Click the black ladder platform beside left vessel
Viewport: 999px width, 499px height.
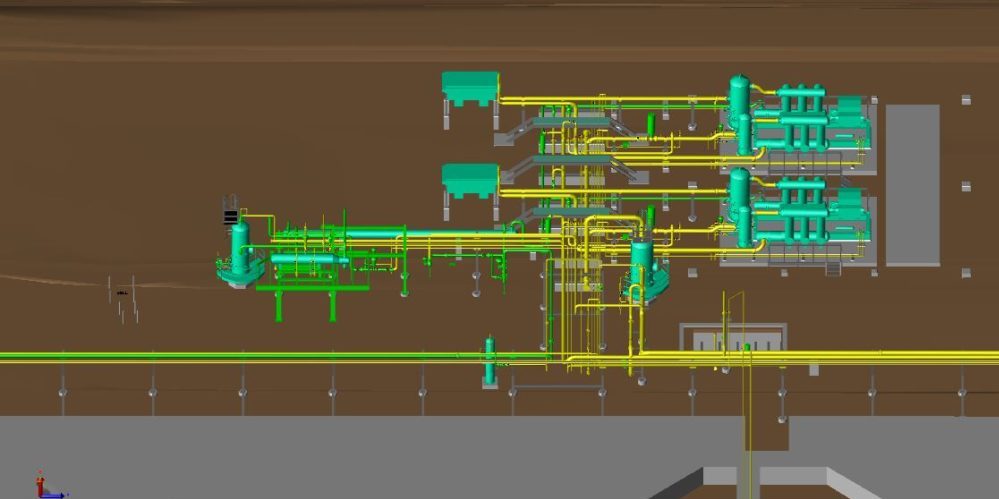(x=230, y=215)
